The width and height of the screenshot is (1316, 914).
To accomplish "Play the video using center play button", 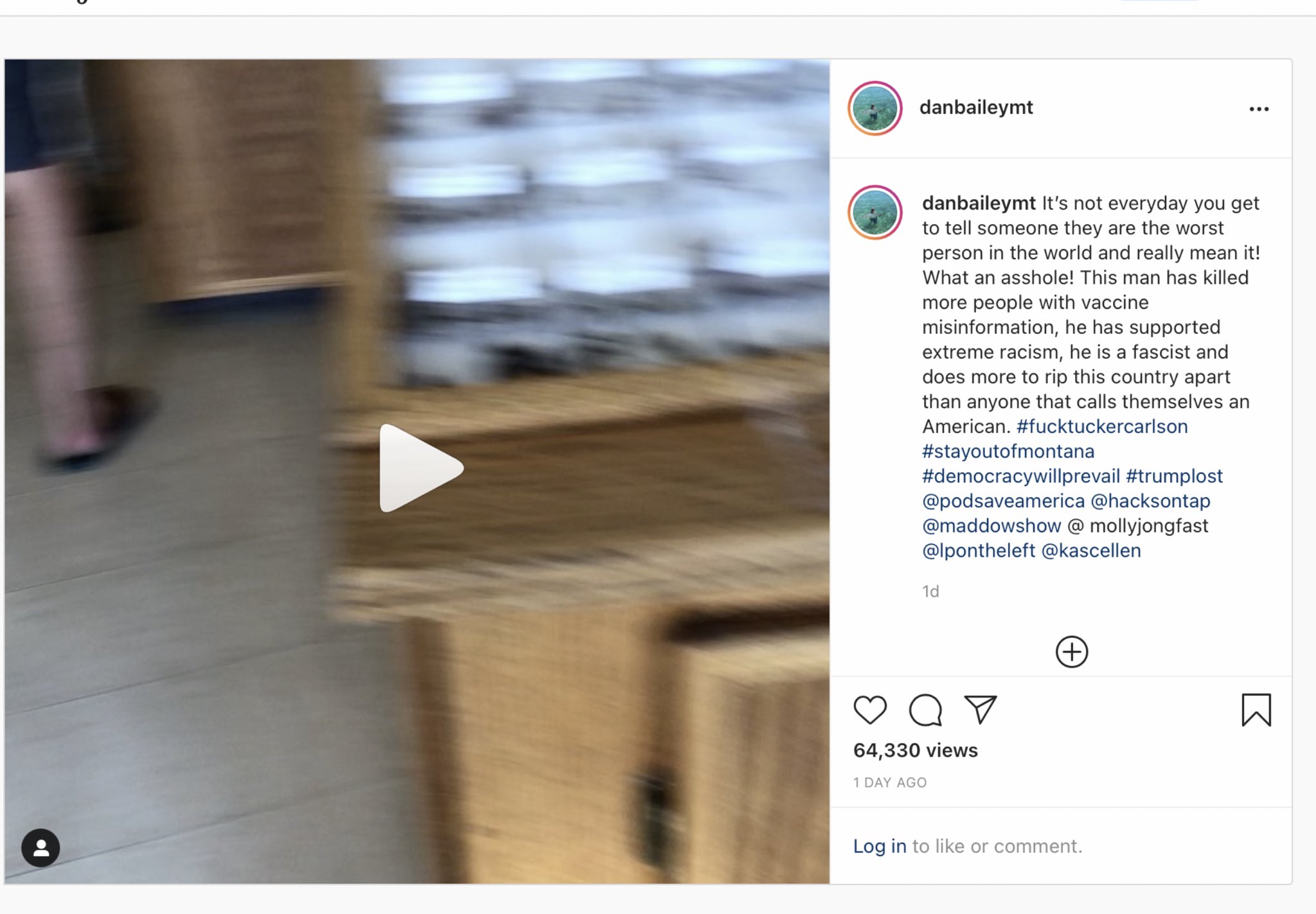I will point(421,468).
